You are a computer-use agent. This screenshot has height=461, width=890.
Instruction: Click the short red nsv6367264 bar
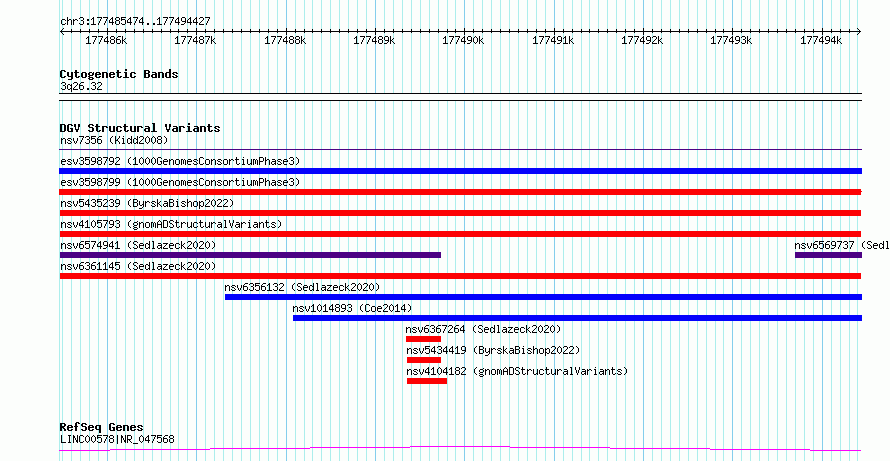[x=423, y=339]
